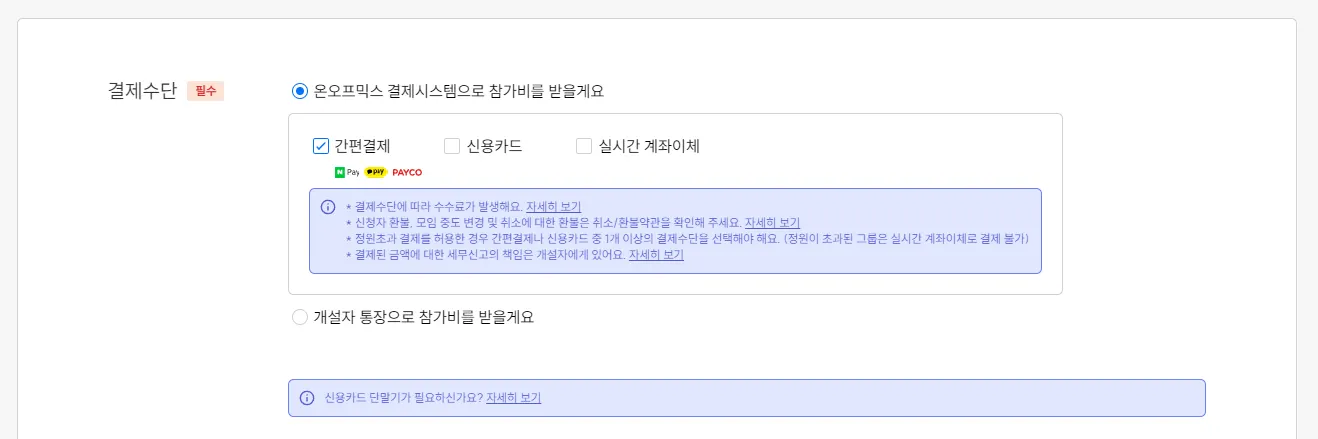The height and width of the screenshot is (439, 1318).
Task: Open 자세히 보기 link for 취소/환불약관
Action: click(x=772, y=223)
